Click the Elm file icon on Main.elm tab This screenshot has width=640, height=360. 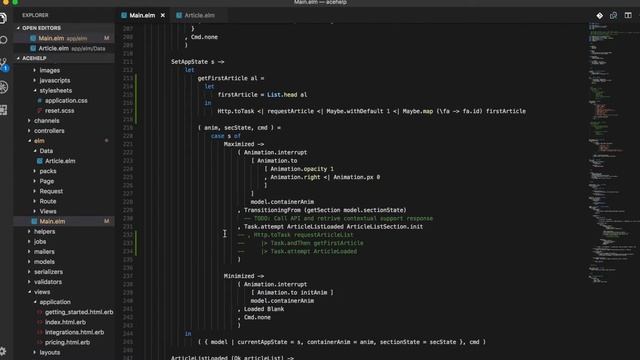[x=124, y=16]
